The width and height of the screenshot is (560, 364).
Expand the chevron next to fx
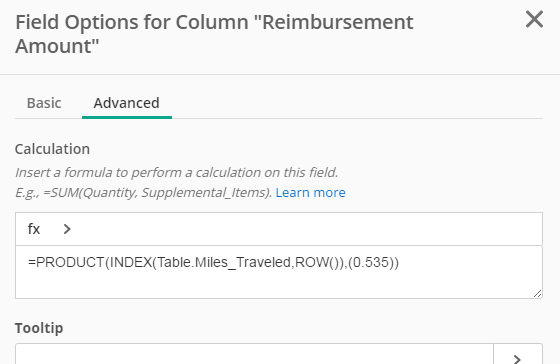(67, 229)
